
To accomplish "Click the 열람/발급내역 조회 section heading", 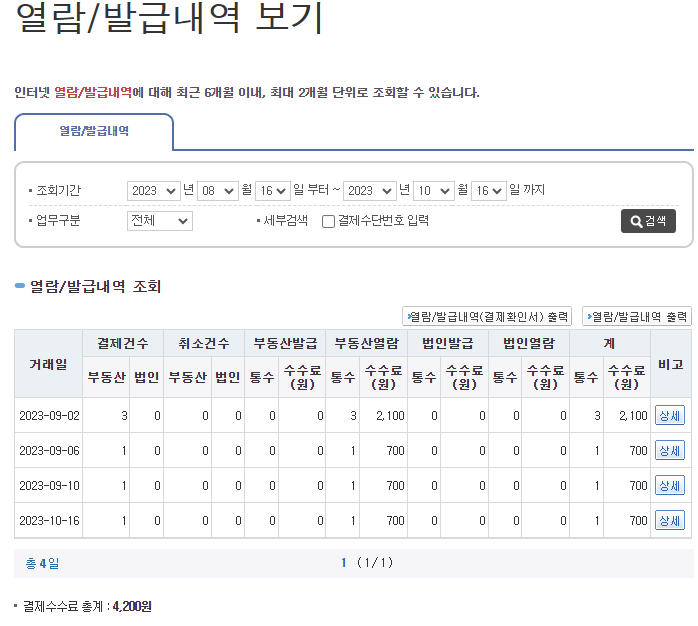I will 95,286.
